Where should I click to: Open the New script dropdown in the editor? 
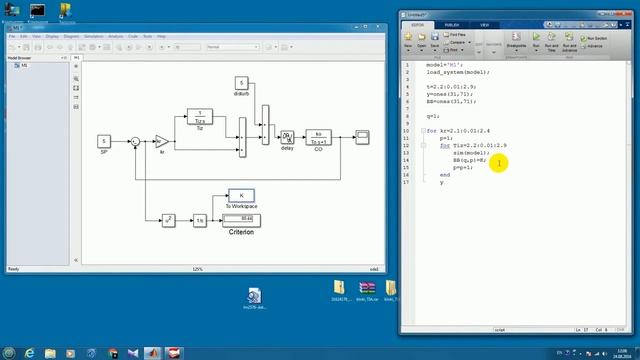tap(408, 50)
